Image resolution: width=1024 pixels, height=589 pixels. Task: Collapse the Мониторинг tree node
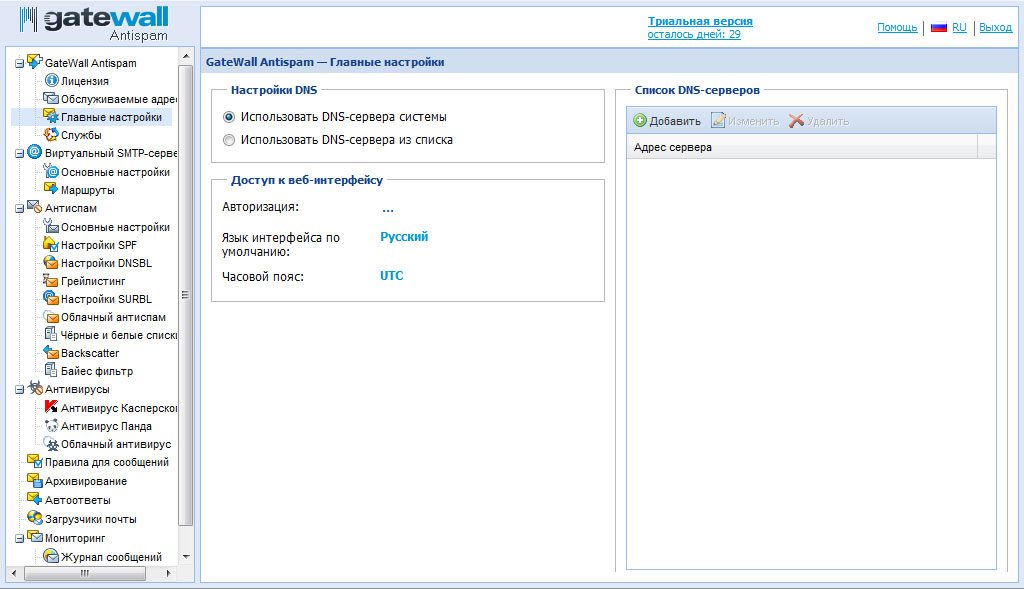coord(20,538)
